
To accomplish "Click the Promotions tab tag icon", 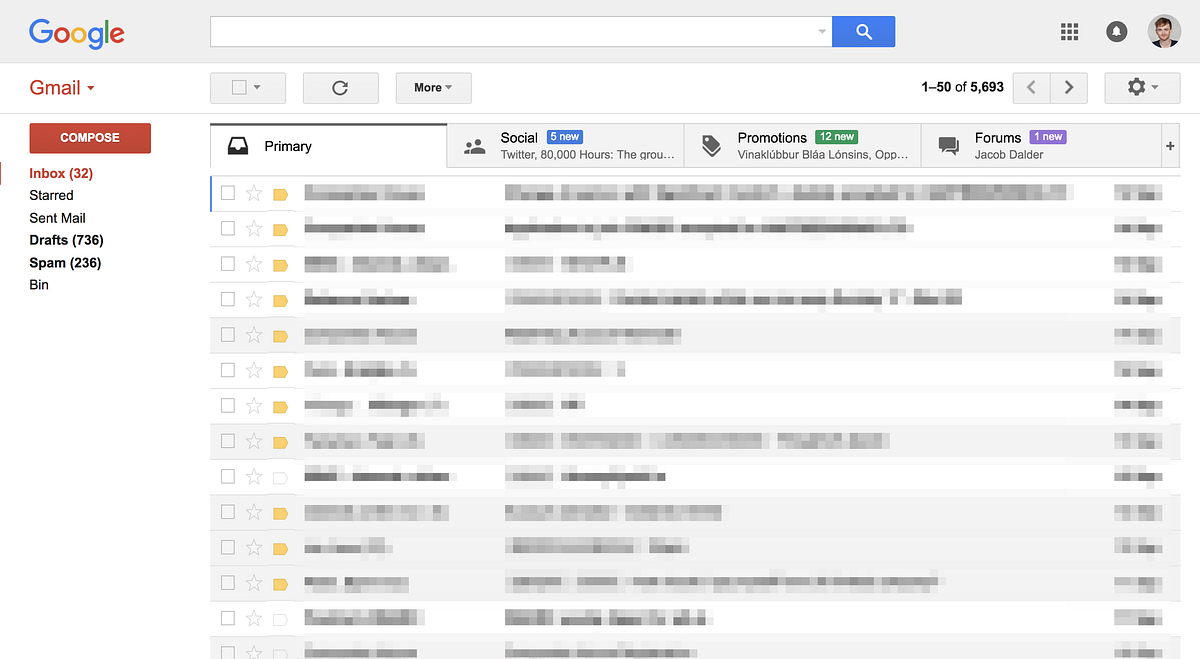I will (x=711, y=145).
